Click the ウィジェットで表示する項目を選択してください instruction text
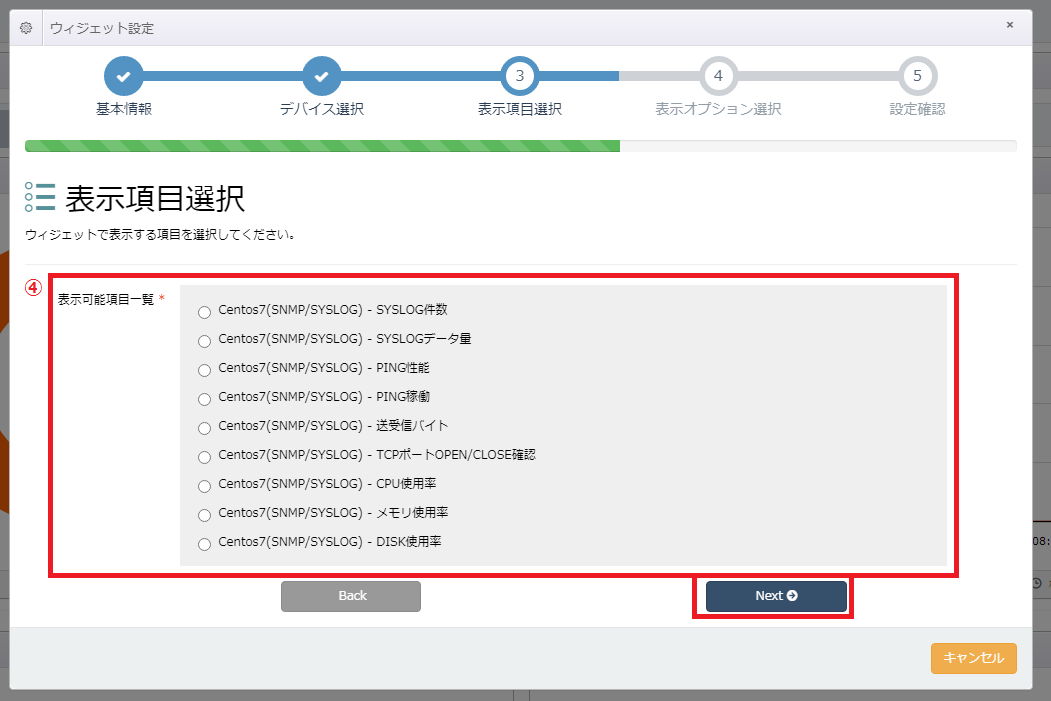This screenshot has width=1051, height=701. (161, 235)
